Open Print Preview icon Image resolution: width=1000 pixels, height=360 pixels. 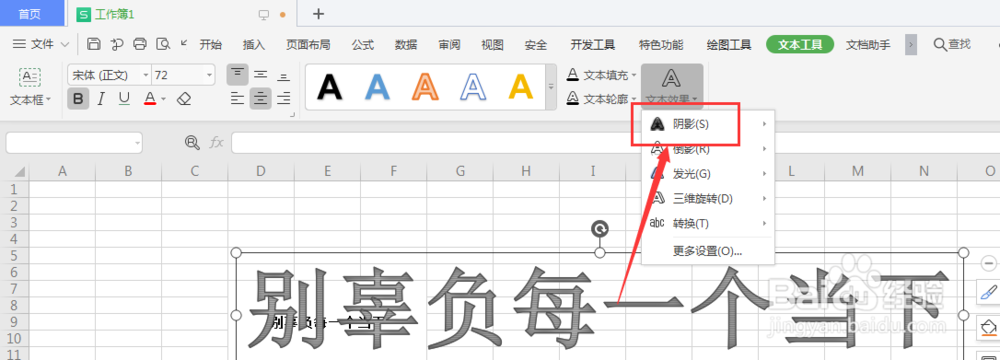click(x=163, y=44)
